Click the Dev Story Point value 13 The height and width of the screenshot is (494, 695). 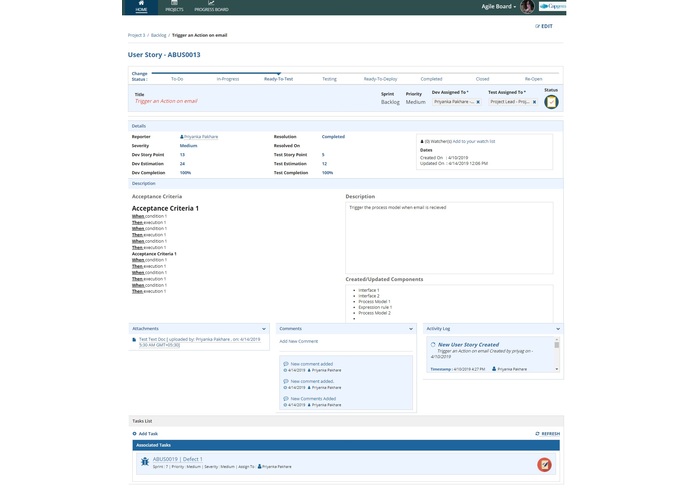pyautogui.click(x=182, y=155)
